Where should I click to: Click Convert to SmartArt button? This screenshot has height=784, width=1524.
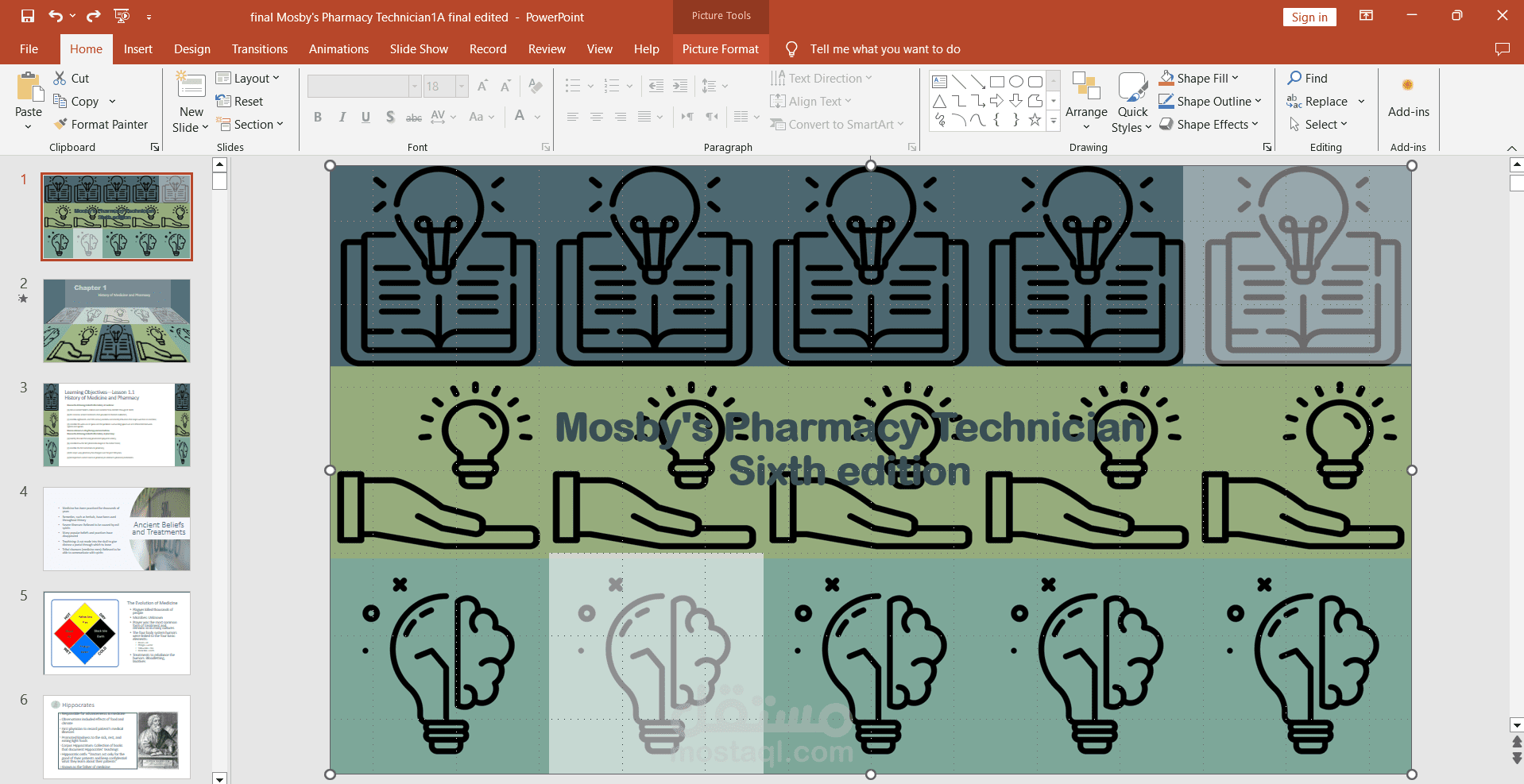tap(837, 124)
